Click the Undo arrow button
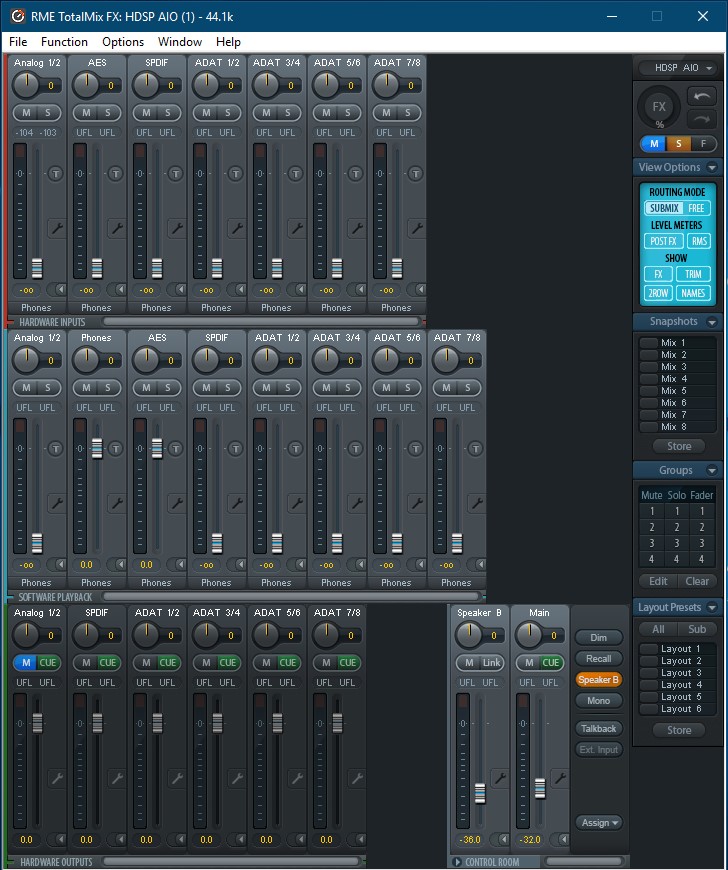 click(701, 96)
